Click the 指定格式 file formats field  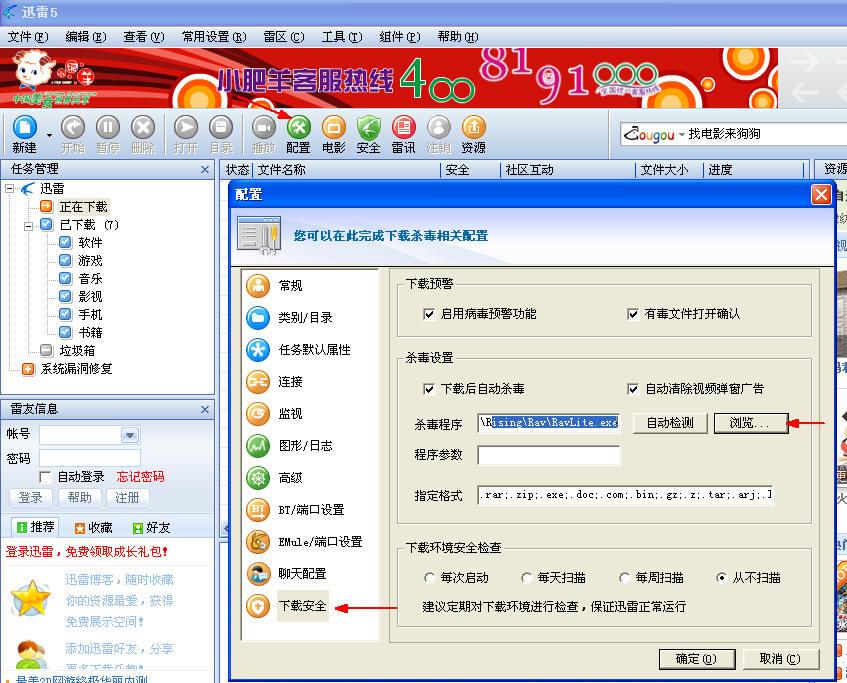[x=626, y=495]
